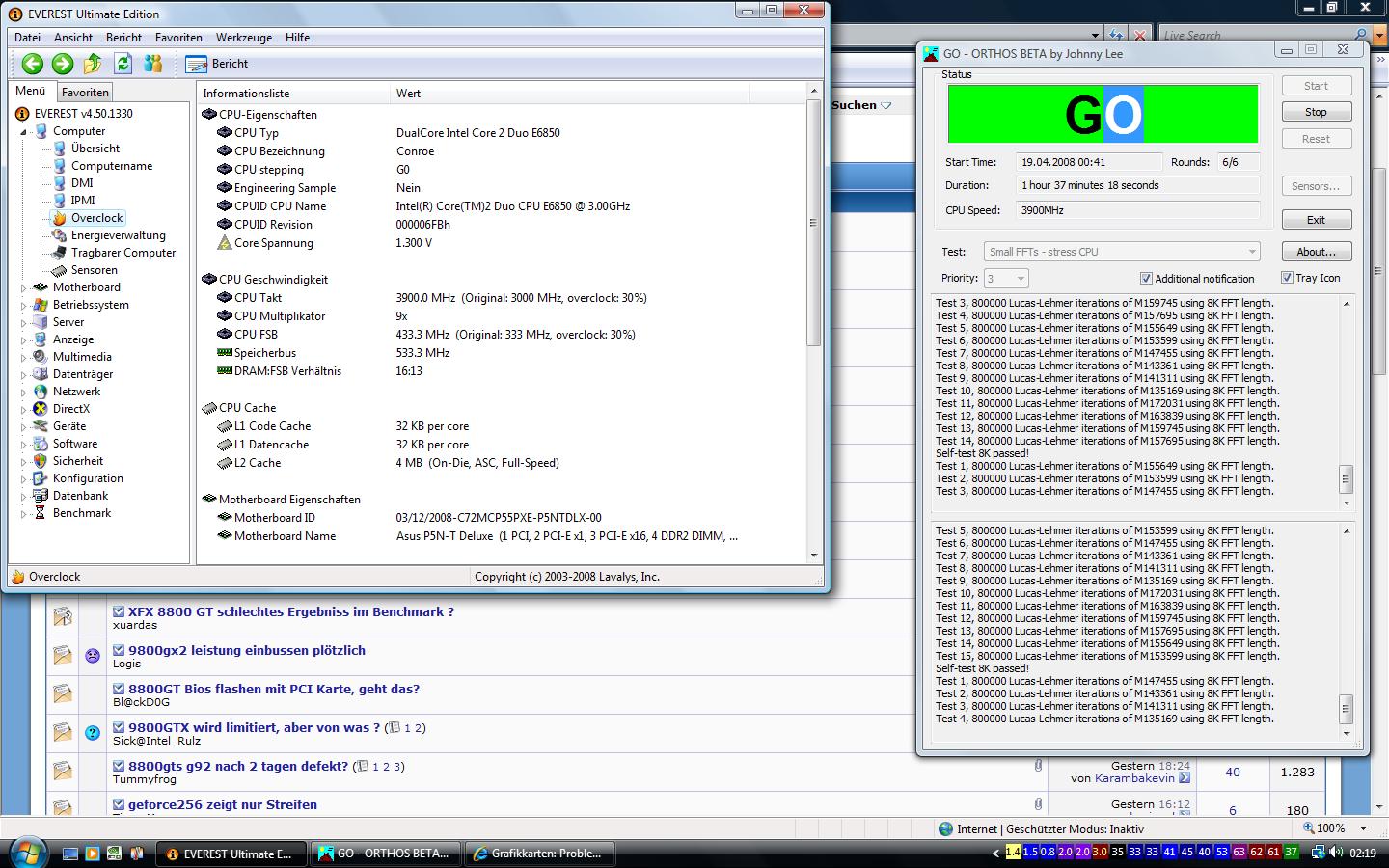
Task: Click the two-people users toolbar icon
Action: point(152,64)
